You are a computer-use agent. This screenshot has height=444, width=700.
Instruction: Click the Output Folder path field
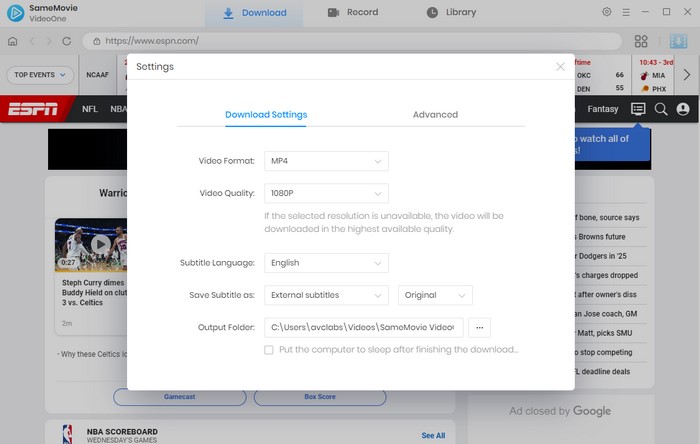[364, 328]
